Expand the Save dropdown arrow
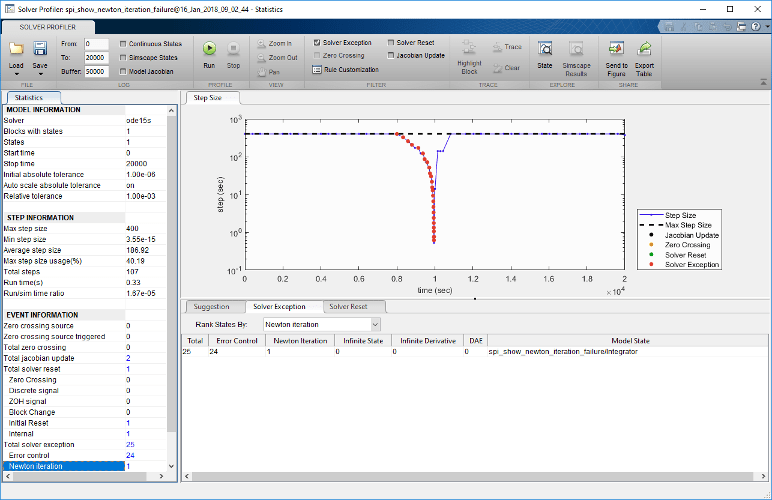772x500 pixels. click(x=41, y=72)
